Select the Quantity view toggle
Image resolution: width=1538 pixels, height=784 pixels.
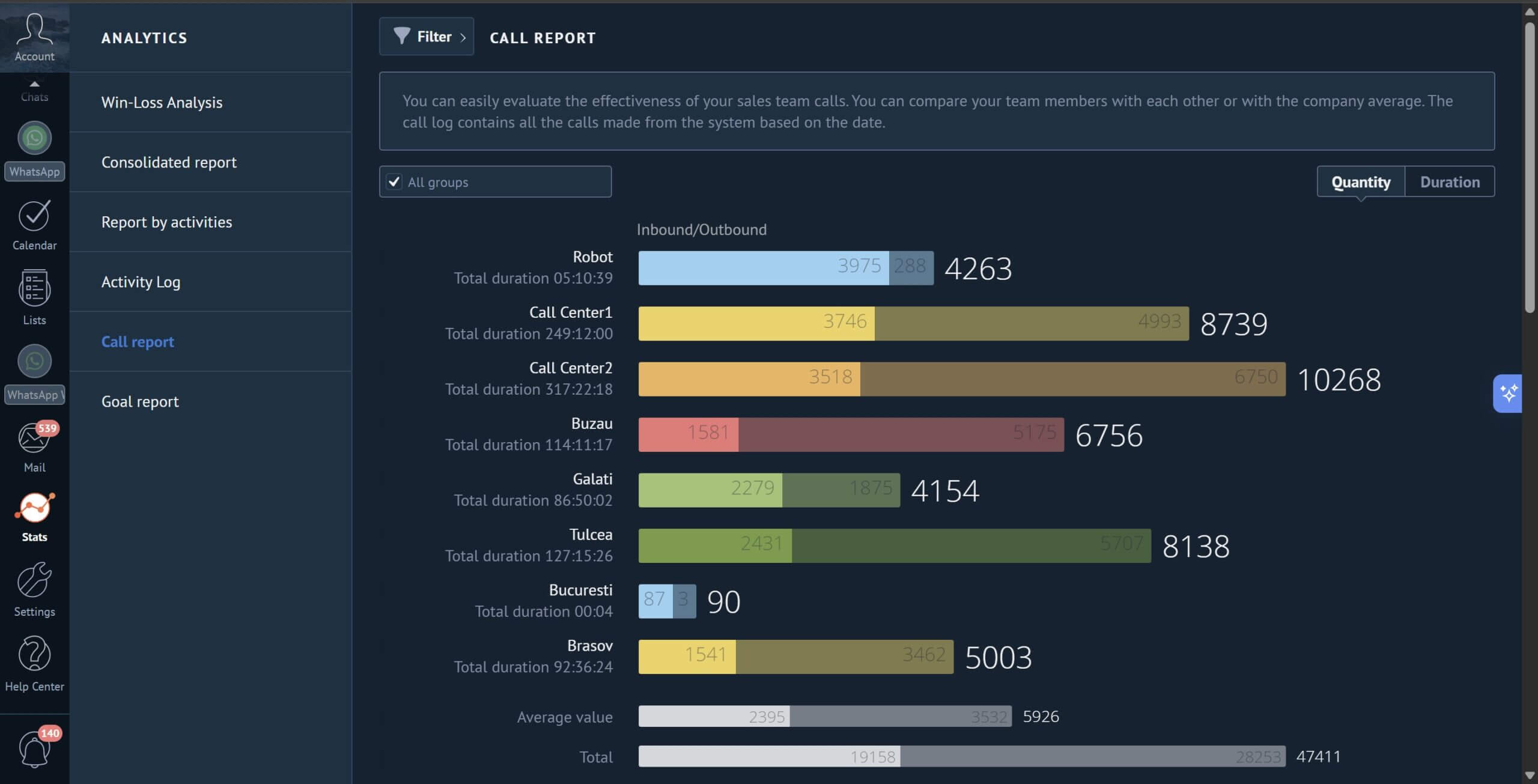[1360, 182]
